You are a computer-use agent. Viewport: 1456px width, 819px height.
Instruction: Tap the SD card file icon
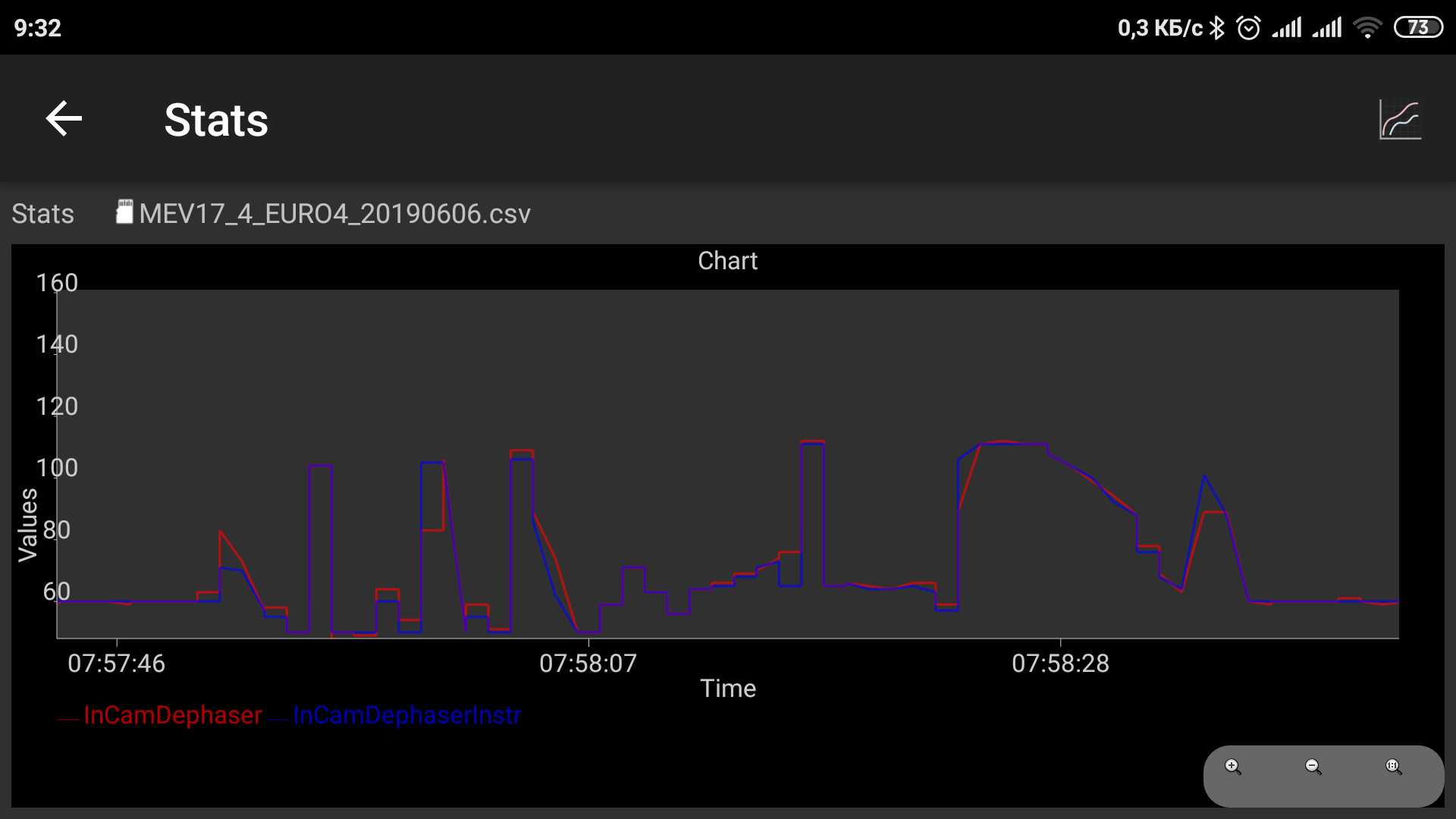[x=124, y=212]
